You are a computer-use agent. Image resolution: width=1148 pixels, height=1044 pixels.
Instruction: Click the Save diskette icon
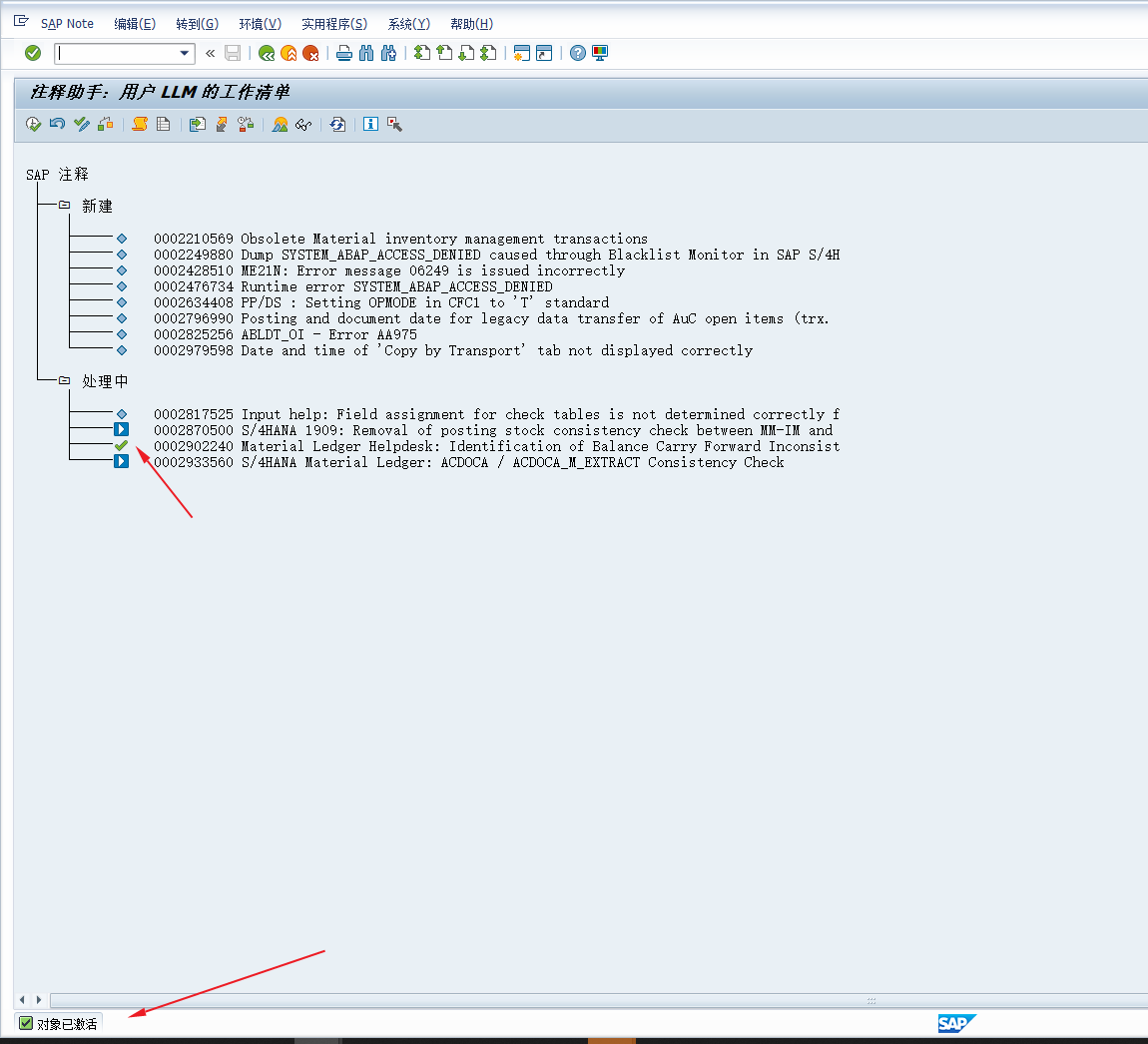233,53
